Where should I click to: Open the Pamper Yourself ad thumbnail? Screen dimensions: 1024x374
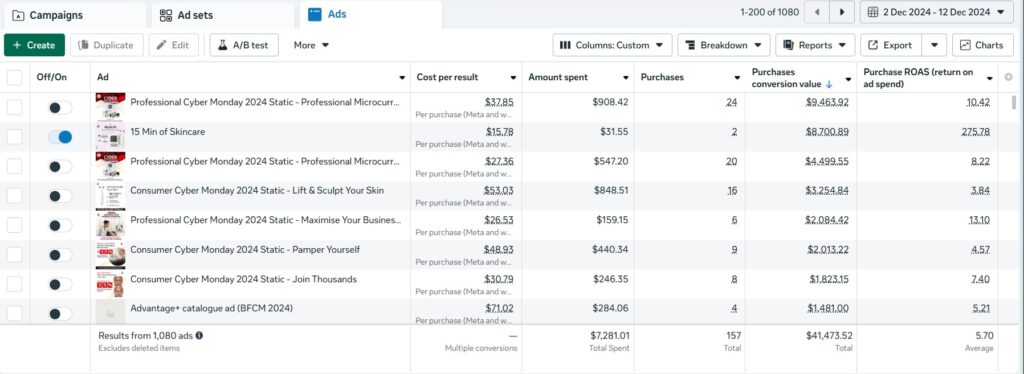pyautogui.click(x=110, y=255)
